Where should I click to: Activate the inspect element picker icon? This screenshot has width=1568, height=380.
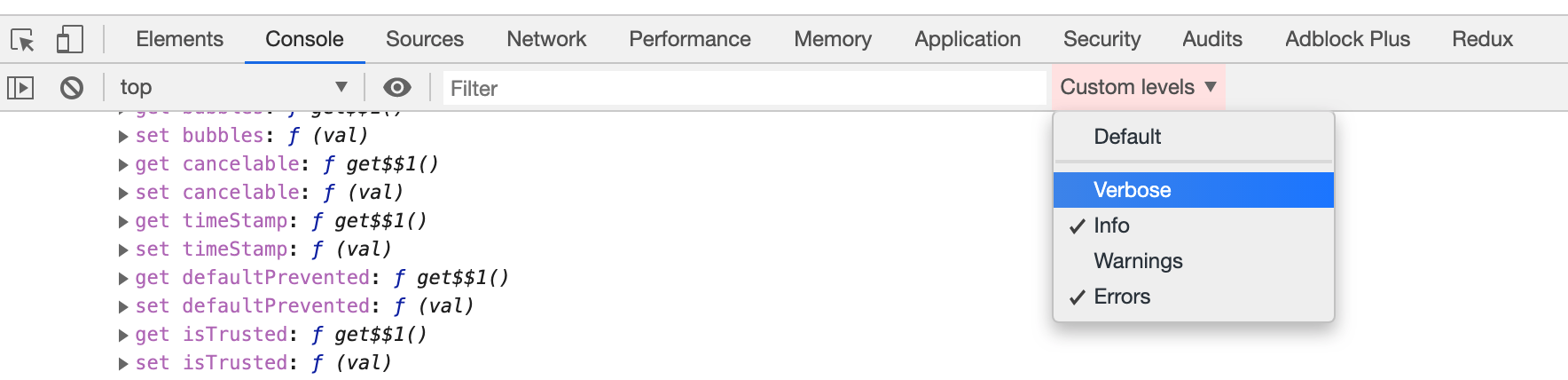22,40
